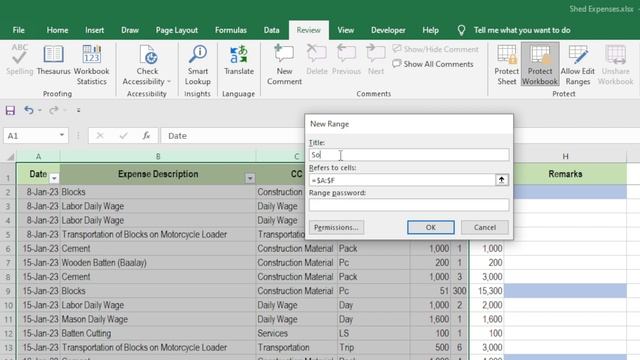
Task: Go to Previous comment
Action: click(346, 60)
